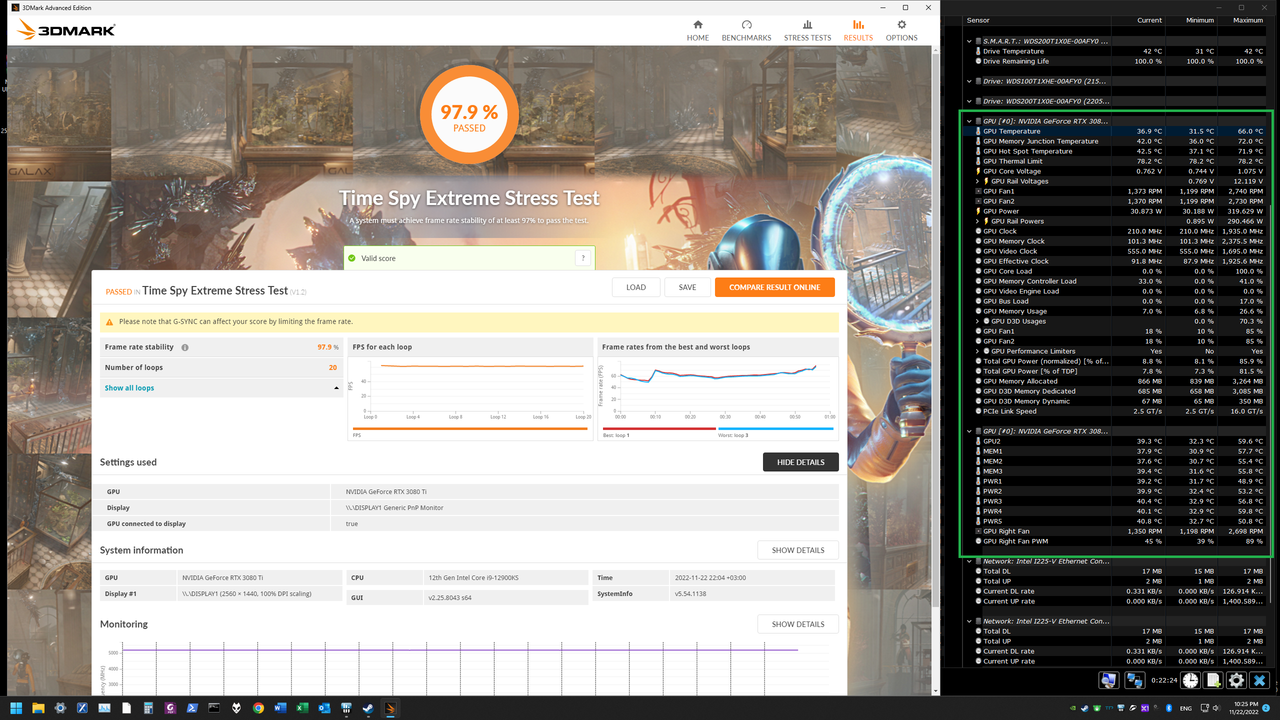Expand the GPU Rail Voltages row

point(978,181)
